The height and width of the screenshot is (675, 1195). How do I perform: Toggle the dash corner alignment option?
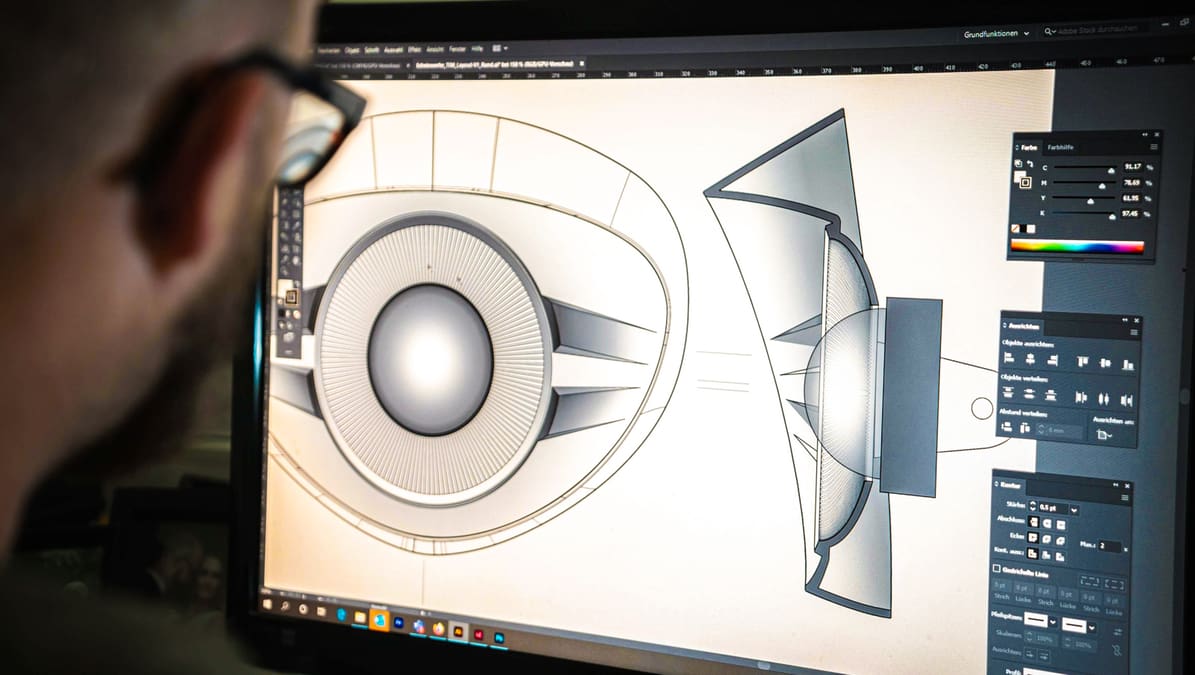pyautogui.click(x=1090, y=581)
